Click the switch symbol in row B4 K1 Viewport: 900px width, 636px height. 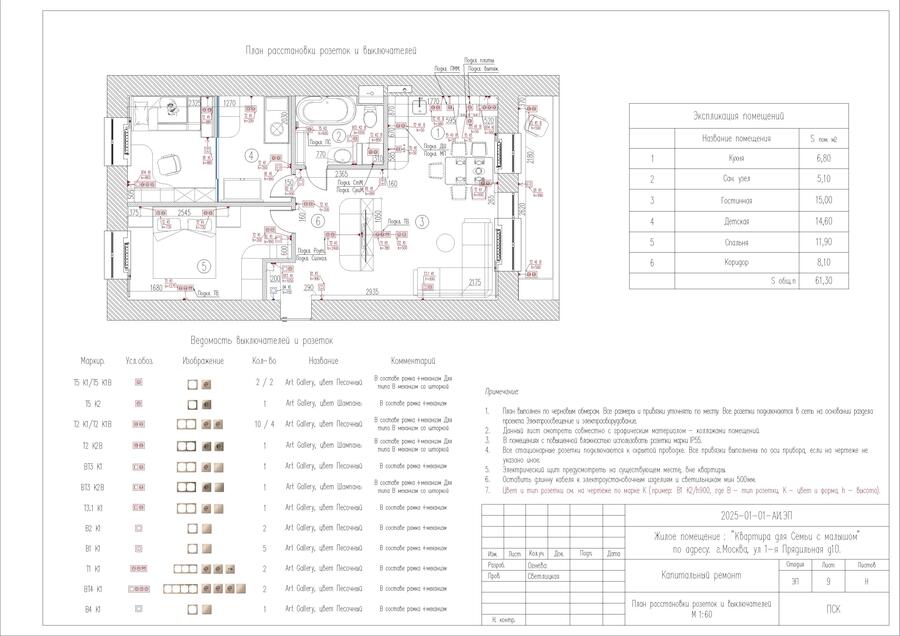[x=138, y=609]
